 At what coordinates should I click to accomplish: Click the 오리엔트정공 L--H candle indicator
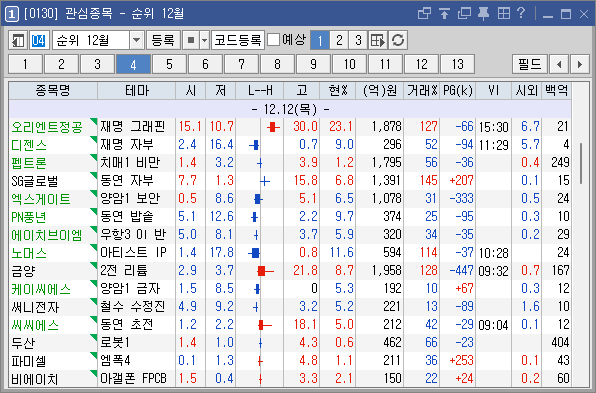click(273, 127)
